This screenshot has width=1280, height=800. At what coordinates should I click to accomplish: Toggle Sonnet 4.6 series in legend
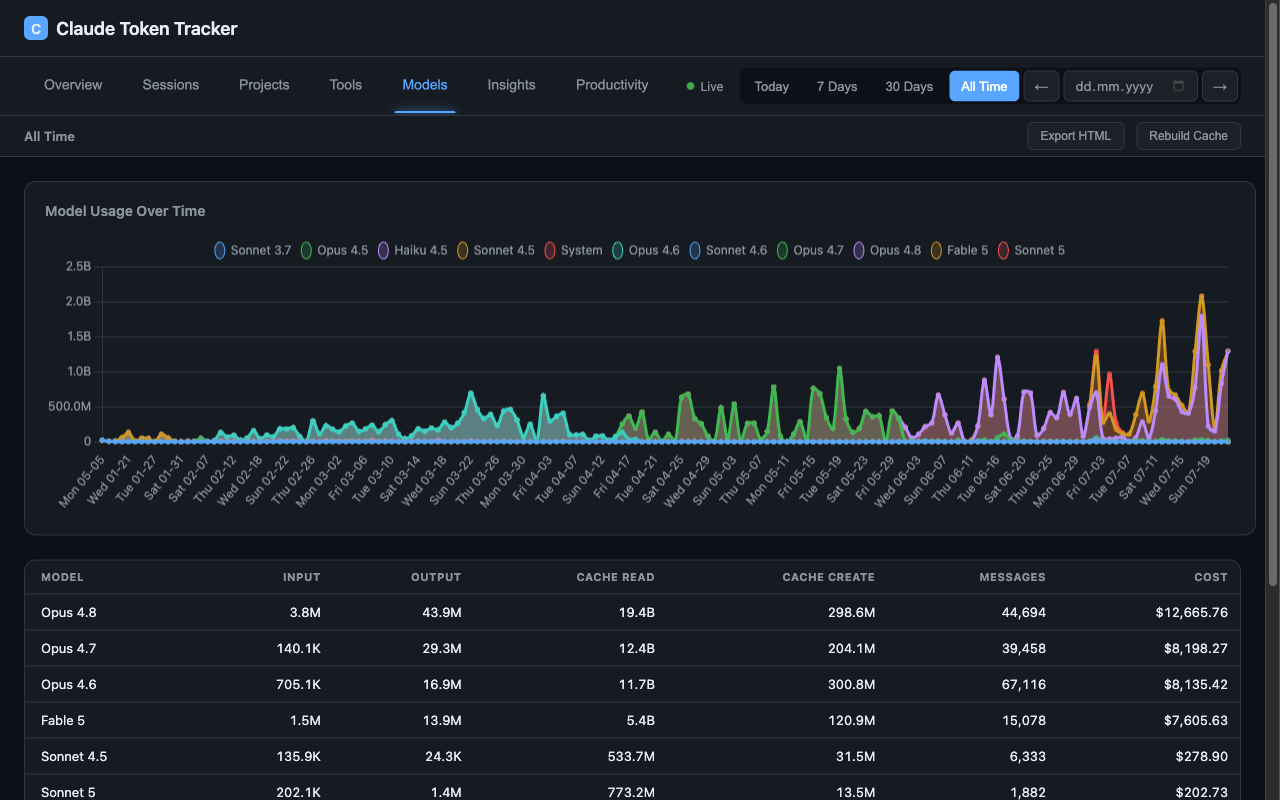[x=728, y=250]
